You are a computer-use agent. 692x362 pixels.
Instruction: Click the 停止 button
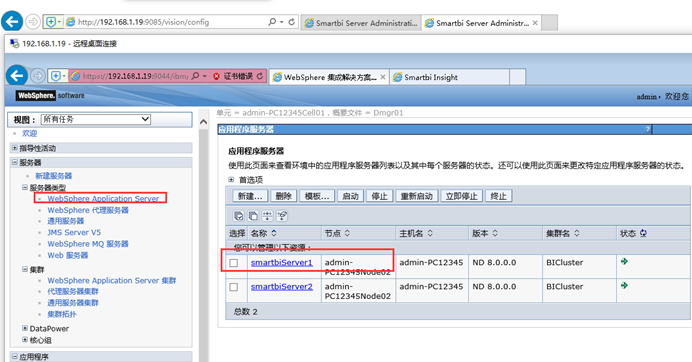click(x=380, y=196)
